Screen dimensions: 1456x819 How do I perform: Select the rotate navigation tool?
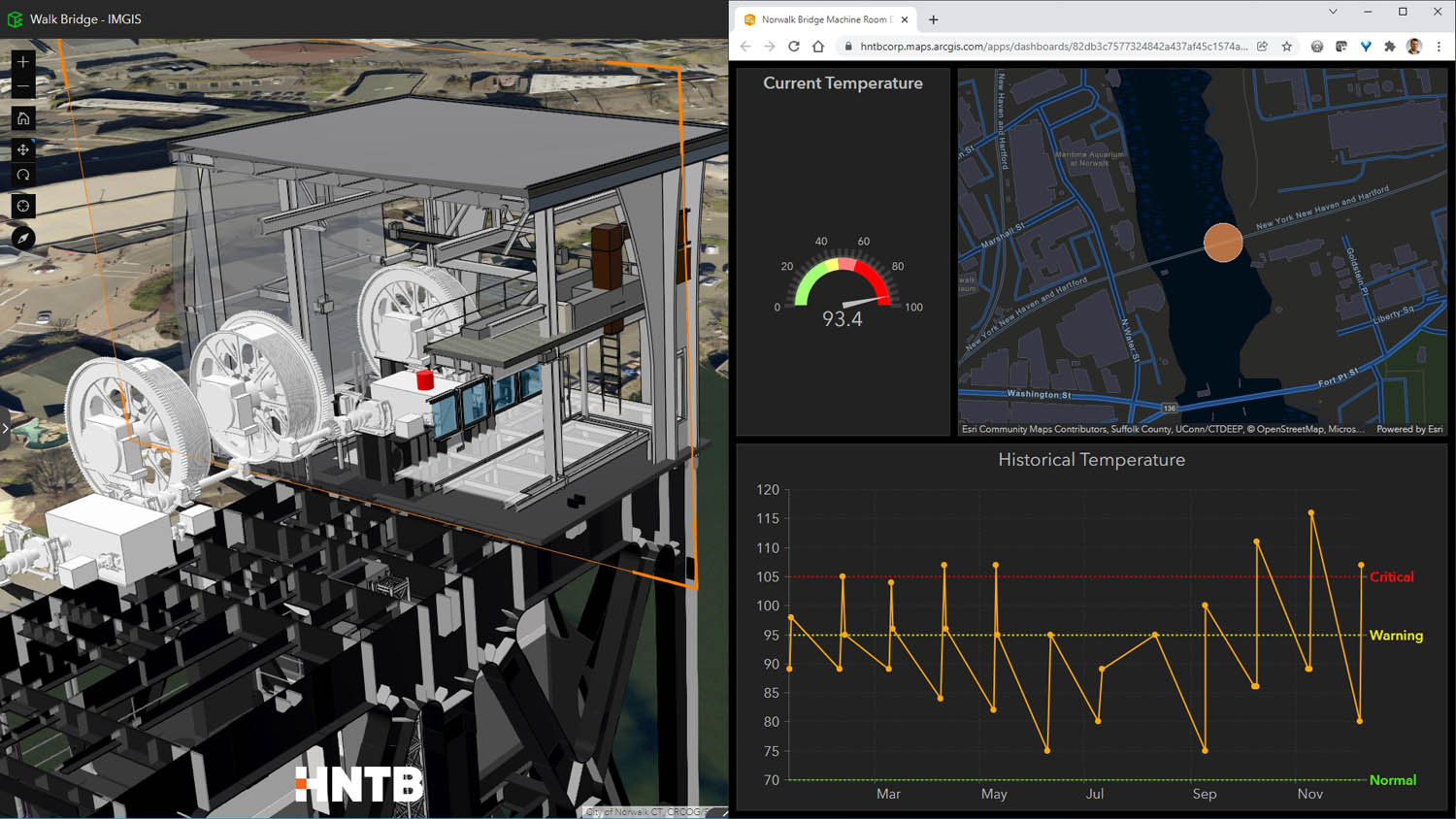(23, 175)
